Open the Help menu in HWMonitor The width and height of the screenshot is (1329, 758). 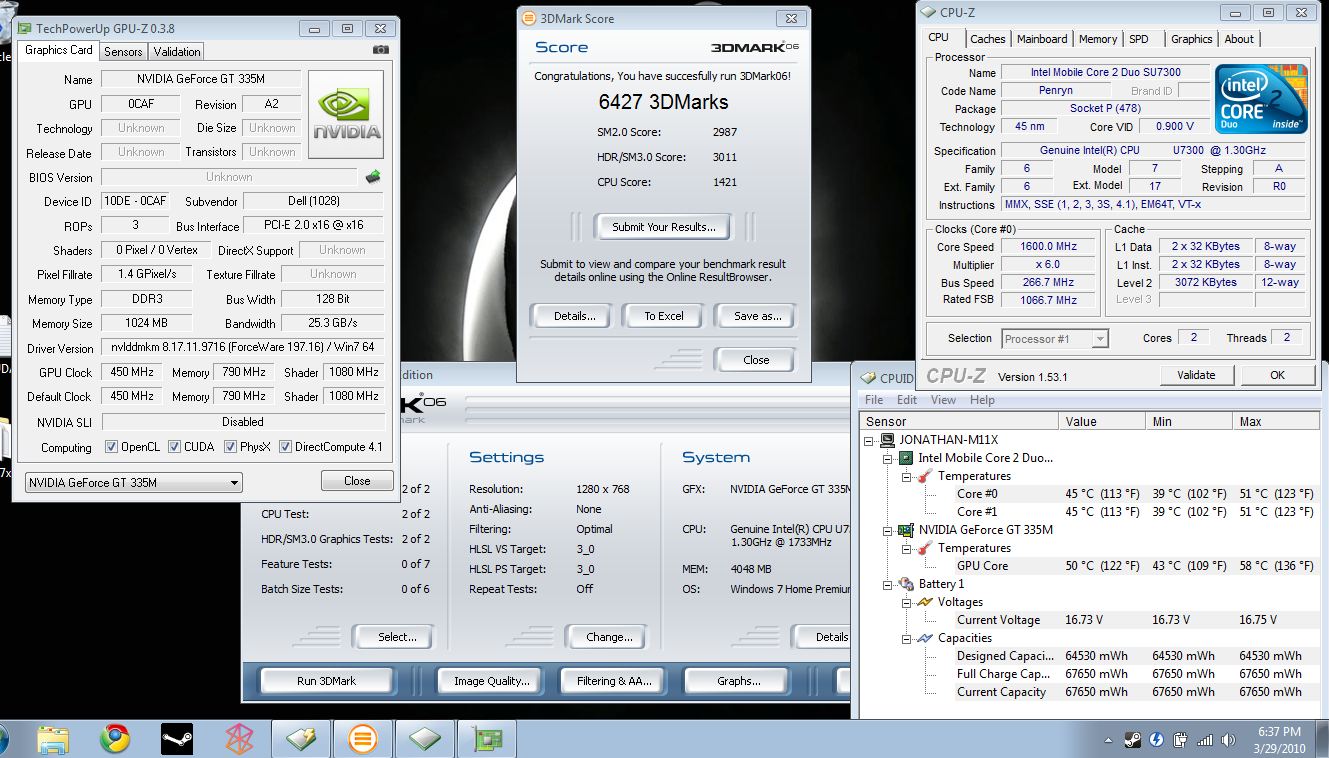pyautogui.click(x=982, y=400)
